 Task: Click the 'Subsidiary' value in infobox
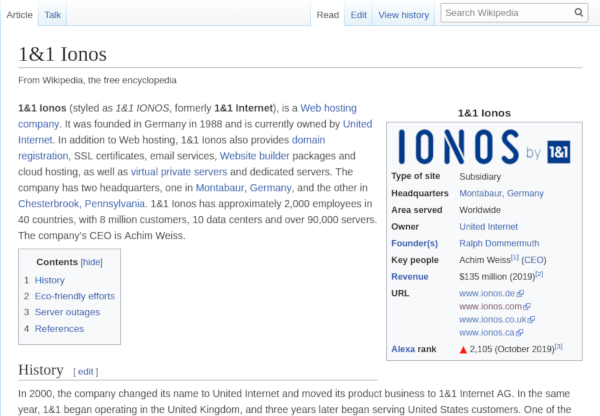[x=480, y=177]
